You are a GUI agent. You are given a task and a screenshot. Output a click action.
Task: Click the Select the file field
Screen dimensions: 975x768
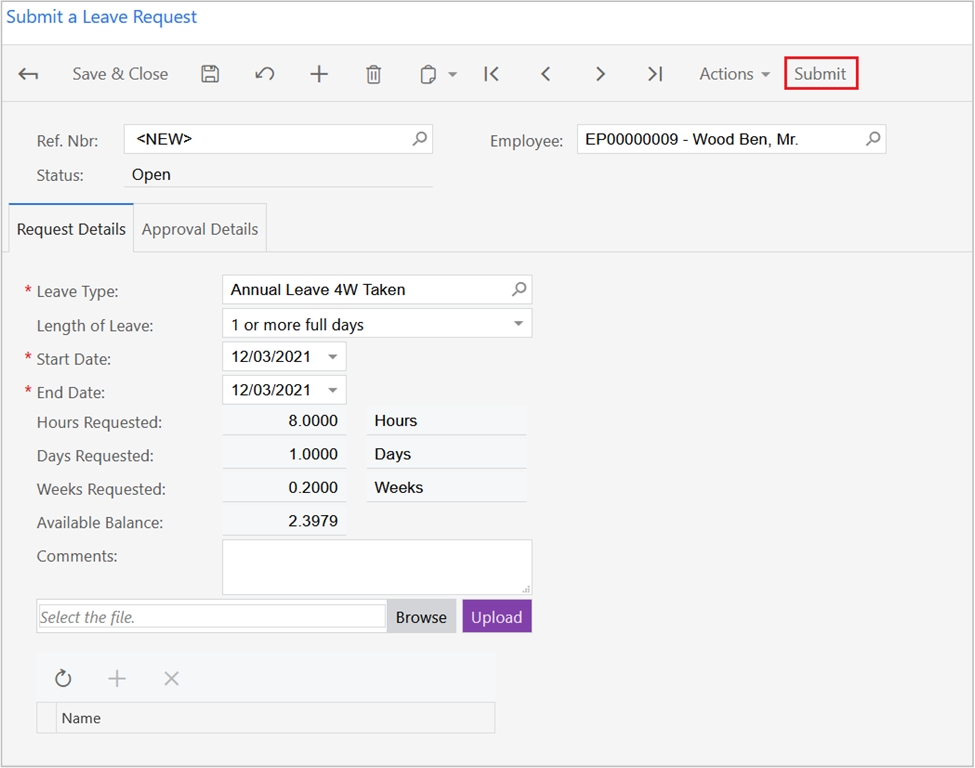point(212,617)
